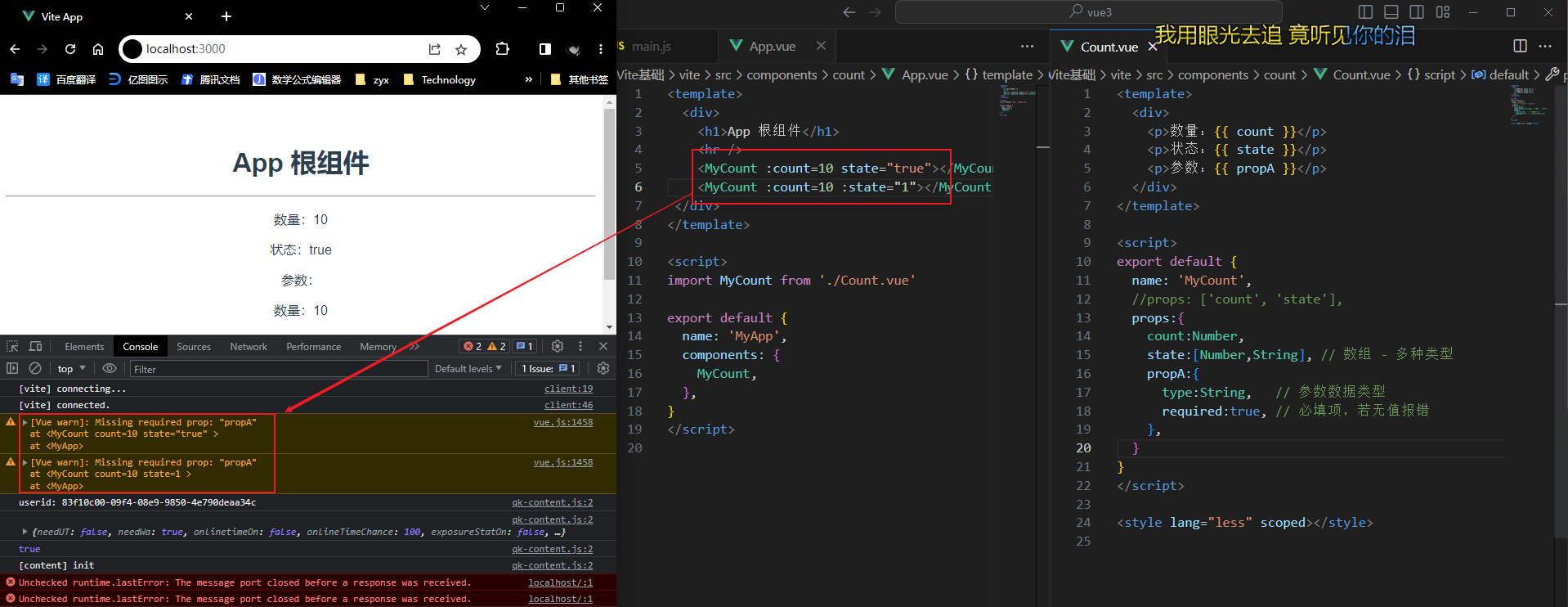Show hidden bookmarks chevron

click(x=528, y=79)
